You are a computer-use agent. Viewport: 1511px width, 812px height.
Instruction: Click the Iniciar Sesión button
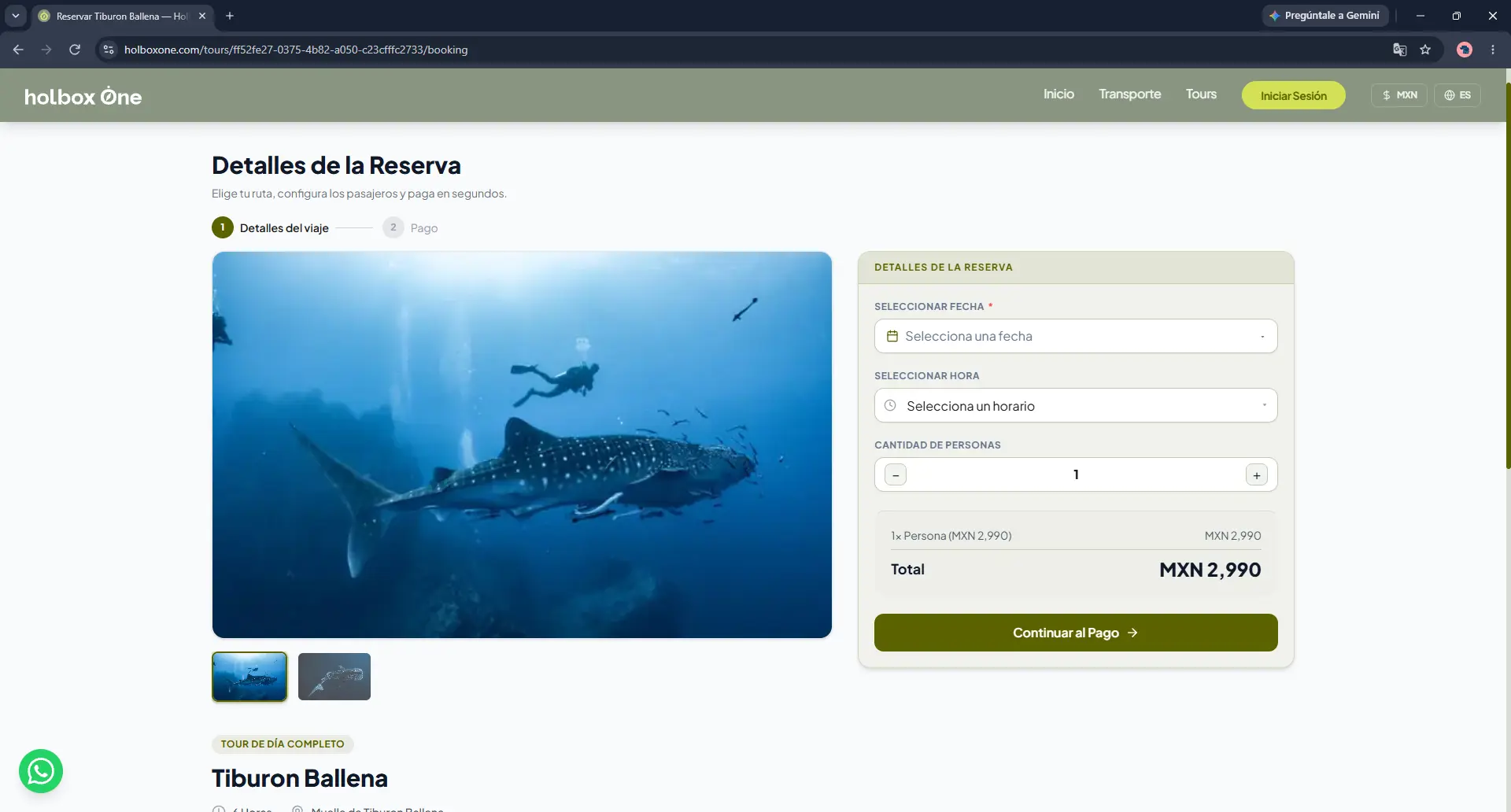tap(1294, 95)
